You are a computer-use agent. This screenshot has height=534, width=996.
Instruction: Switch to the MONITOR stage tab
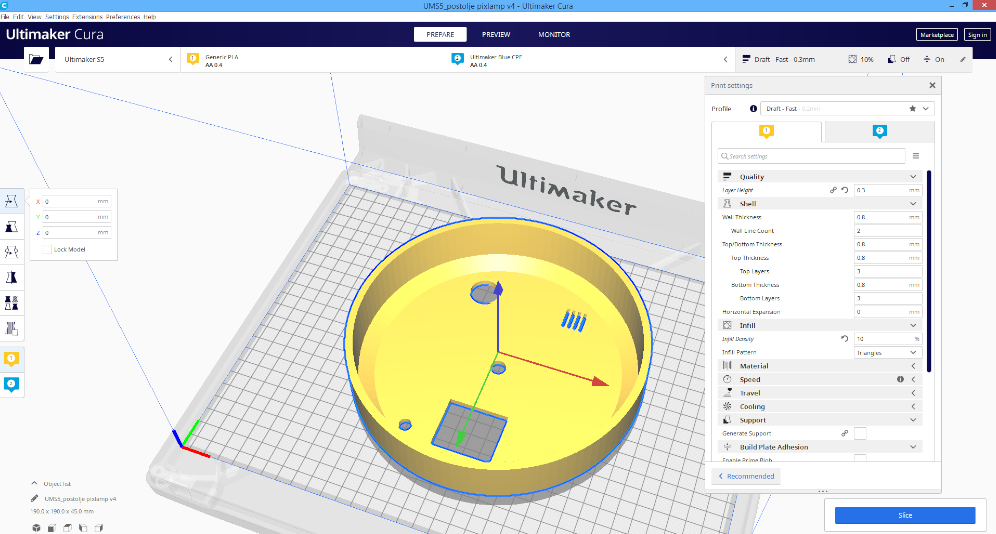pos(555,34)
